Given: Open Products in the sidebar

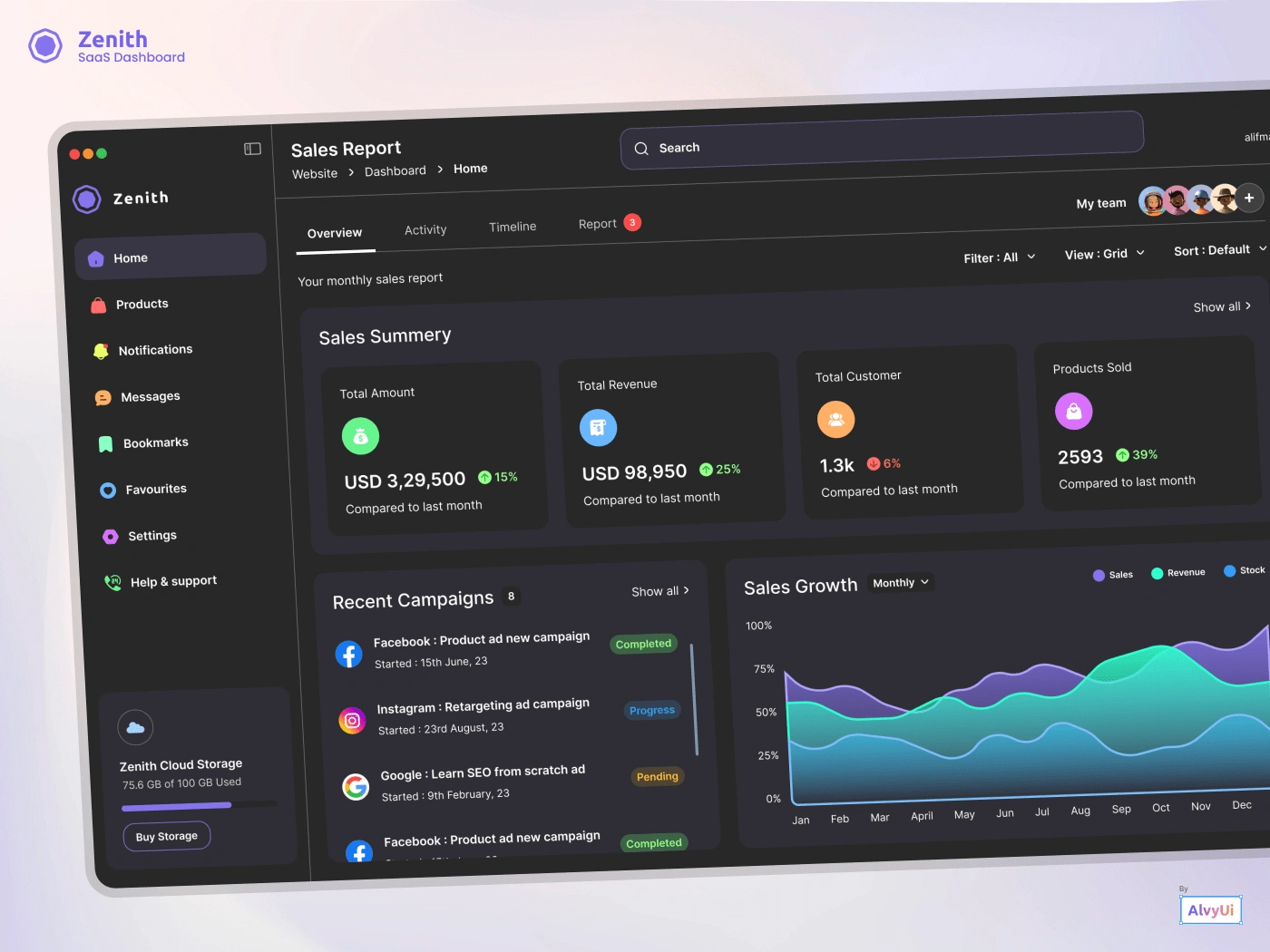Looking at the screenshot, I should [x=171, y=305].
